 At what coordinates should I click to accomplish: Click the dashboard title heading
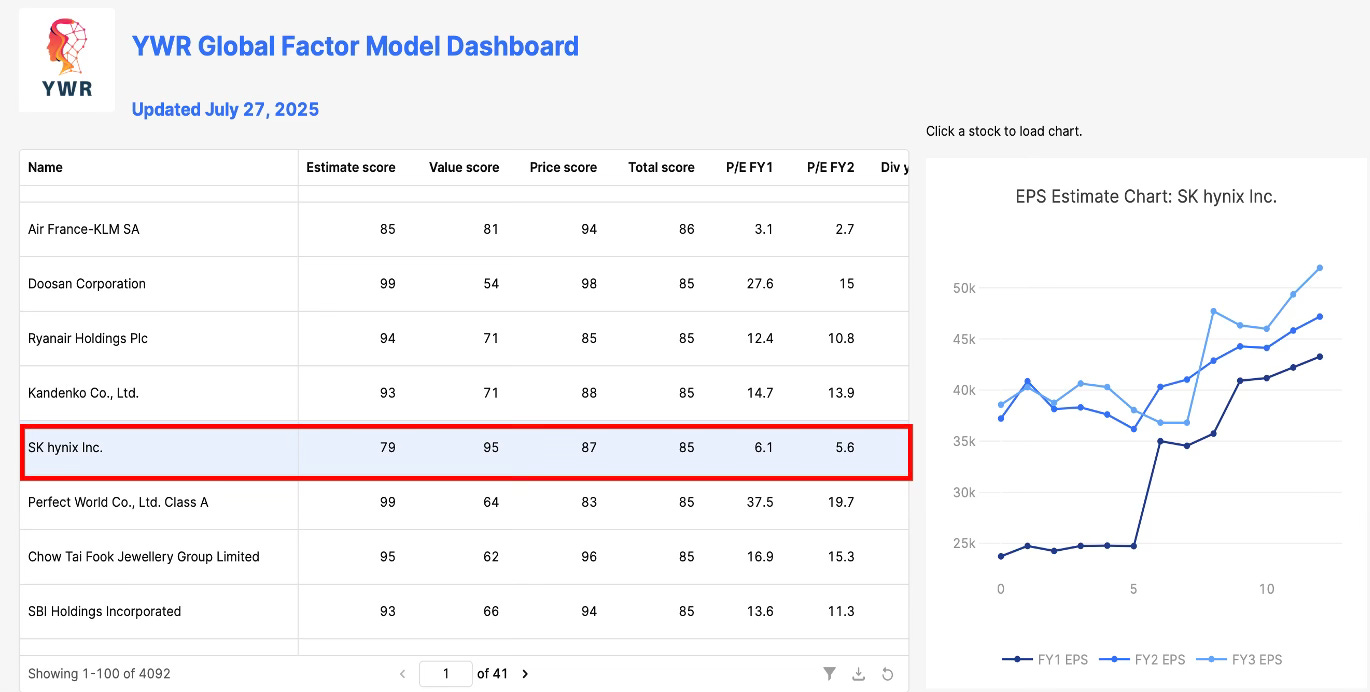(355, 46)
